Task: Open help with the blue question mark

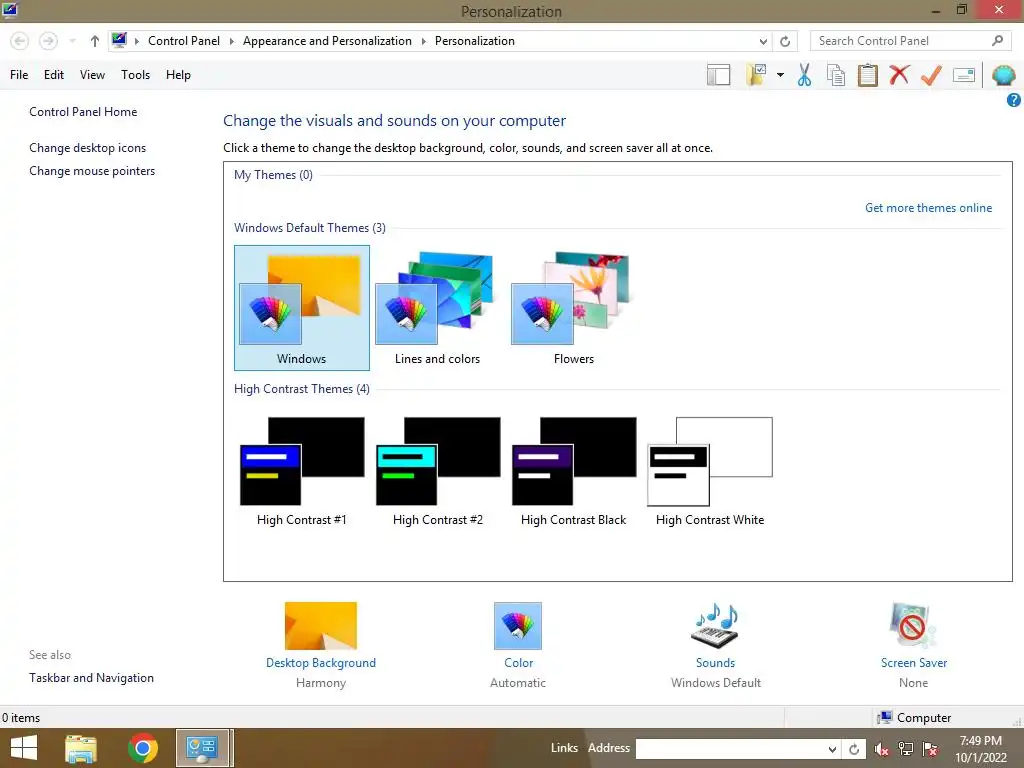Action: pyautogui.click(x=1014, y=100)
